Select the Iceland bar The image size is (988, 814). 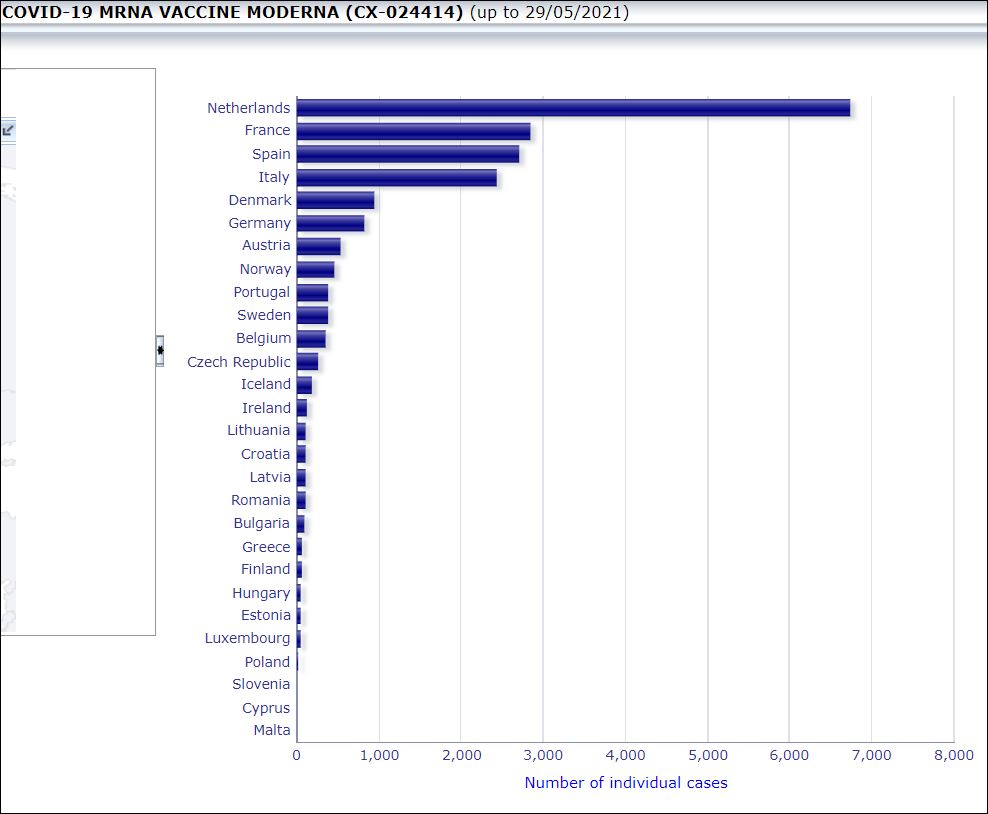click(x=304, y=385)
